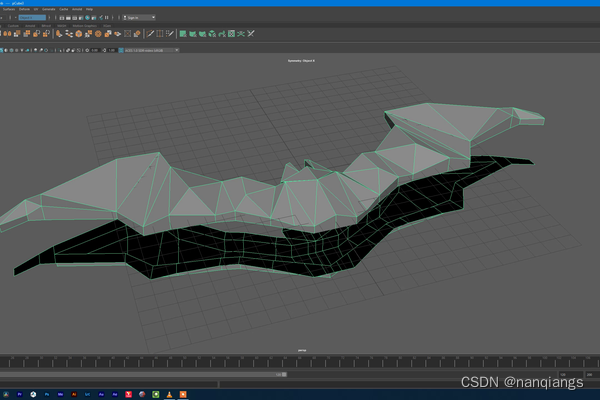Open the UV Editor checker shelf icon
The height and width of the screenshot is (400, 600).
[232, 34]
